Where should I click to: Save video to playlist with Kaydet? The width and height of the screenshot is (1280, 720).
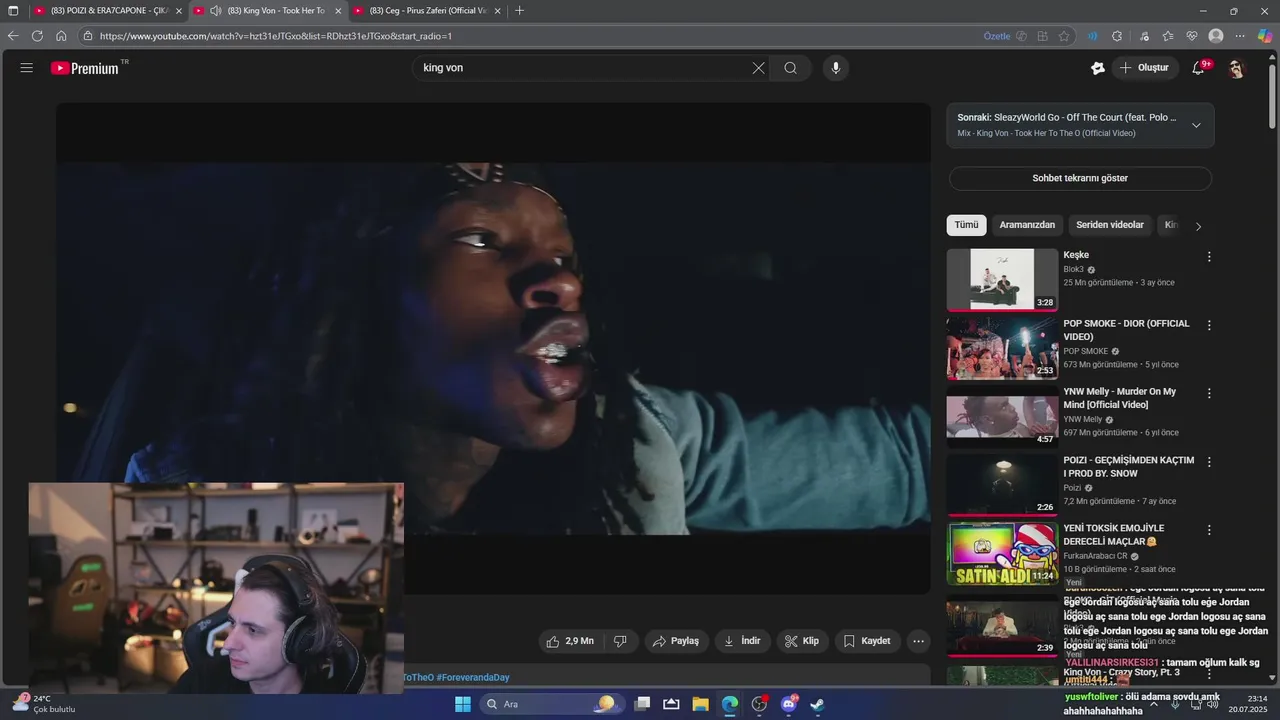pos(867,641)
